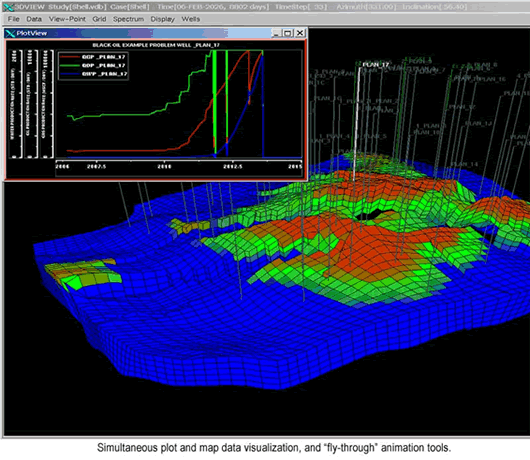Click the green legend entry for PLAN_17
This screenshot has width=530, height=460.
tap(93, 65)
